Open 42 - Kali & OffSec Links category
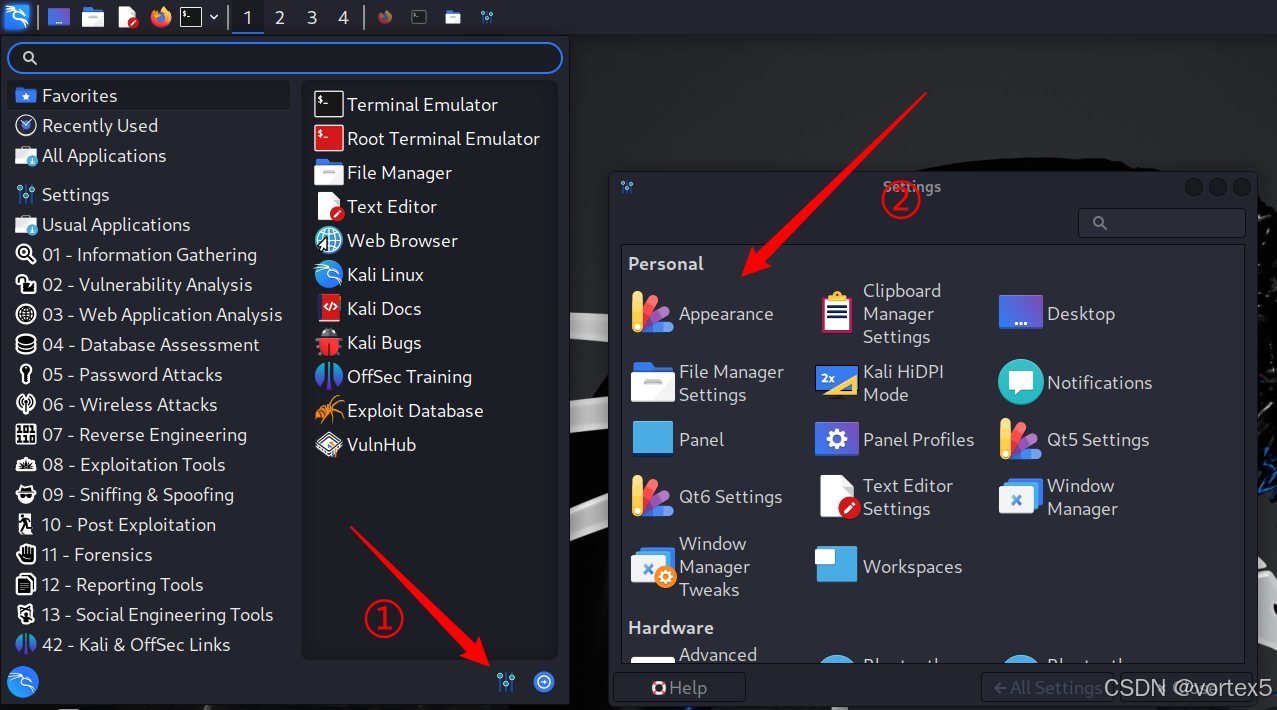The image size is (1277, 710). tap(148, 644)
